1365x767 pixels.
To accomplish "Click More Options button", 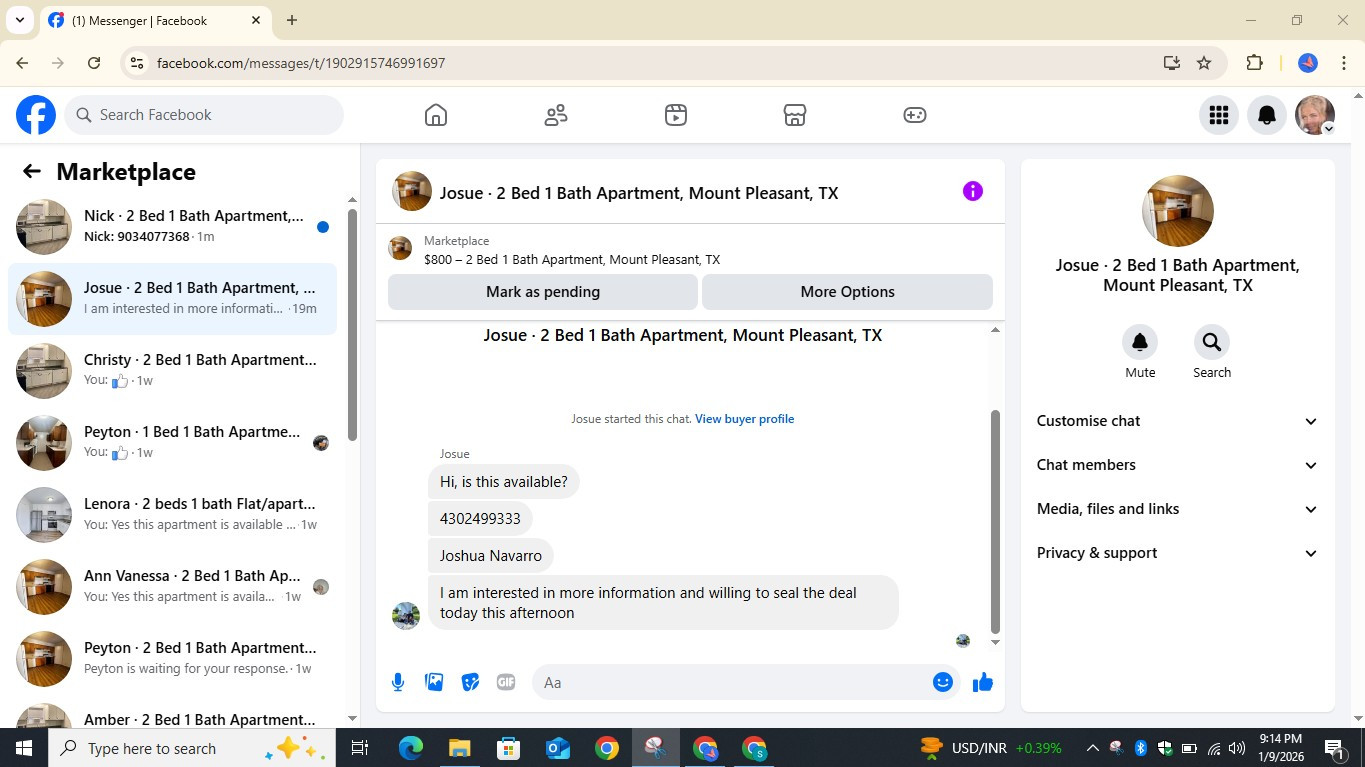I will click(x=847, y=292).
